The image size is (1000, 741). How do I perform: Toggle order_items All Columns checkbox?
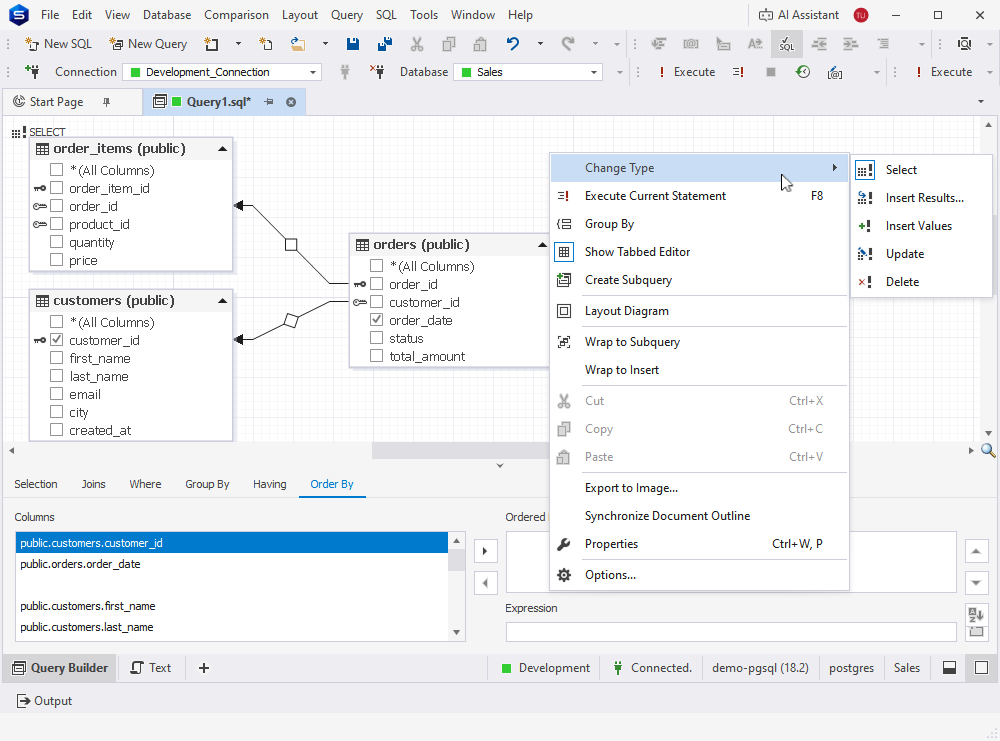56,170
